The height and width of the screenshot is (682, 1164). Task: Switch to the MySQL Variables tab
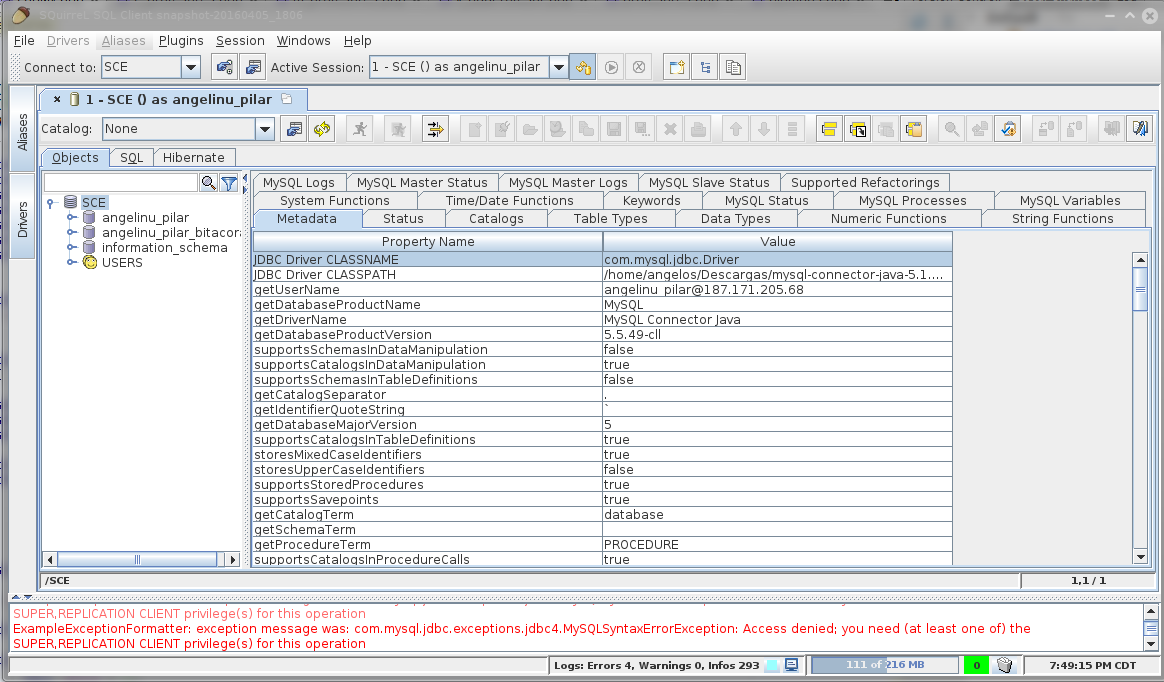[1069, 200]
